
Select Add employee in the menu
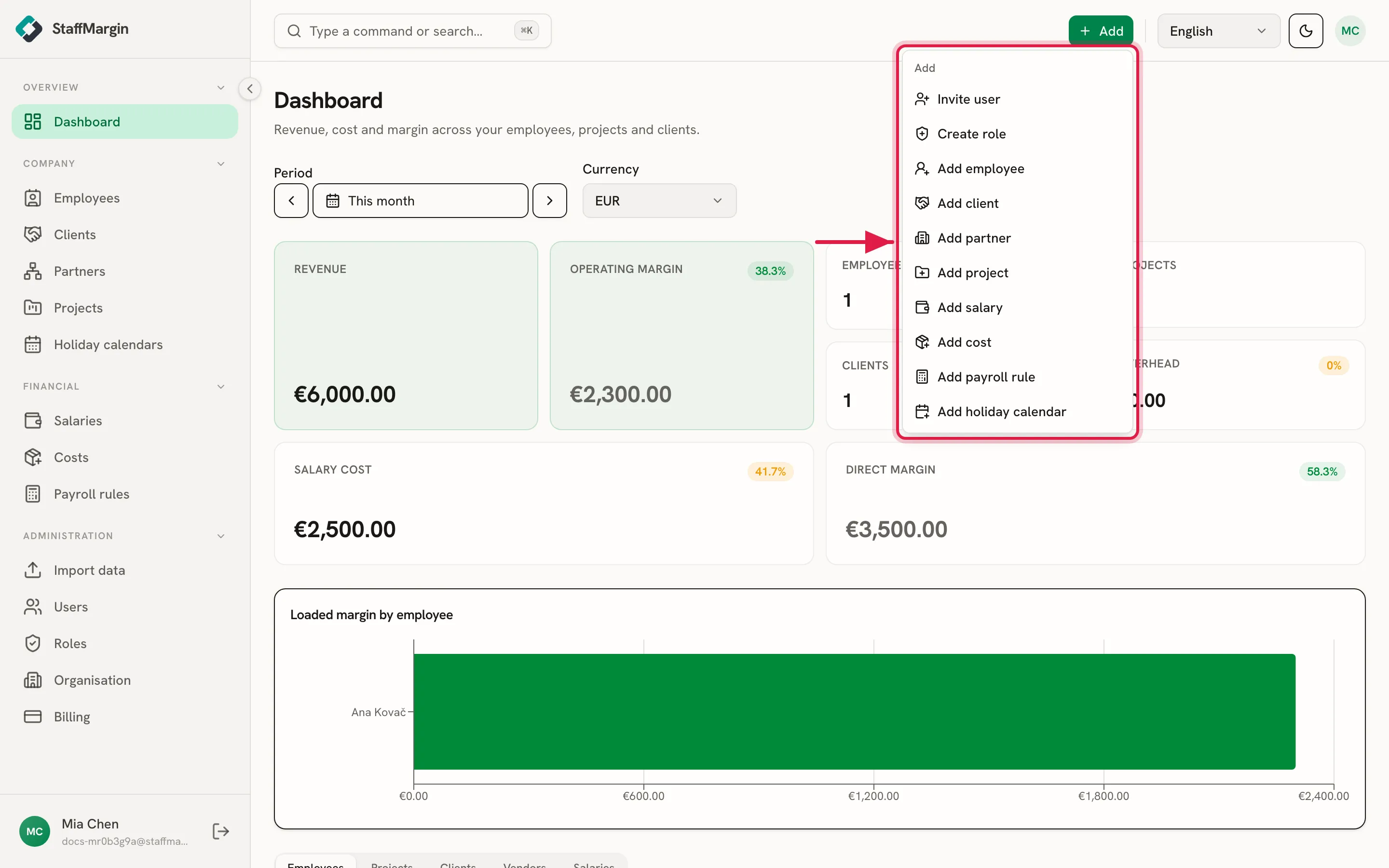click(x=1017, y=169)
